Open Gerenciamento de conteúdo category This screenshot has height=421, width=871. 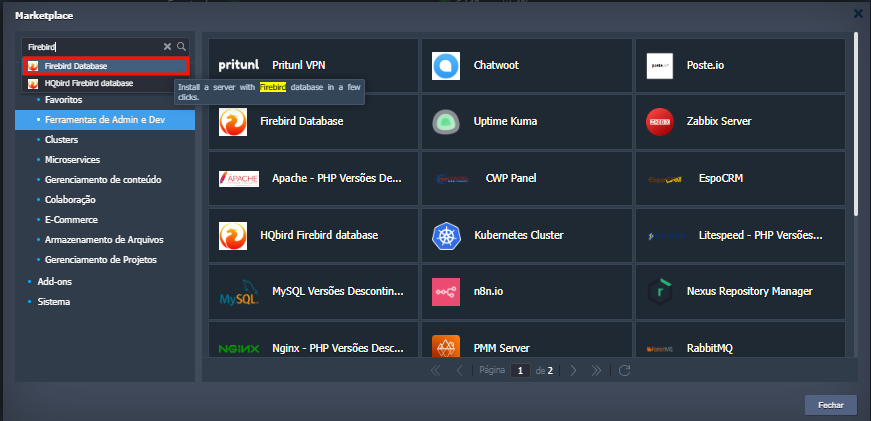tap(103, 180)
